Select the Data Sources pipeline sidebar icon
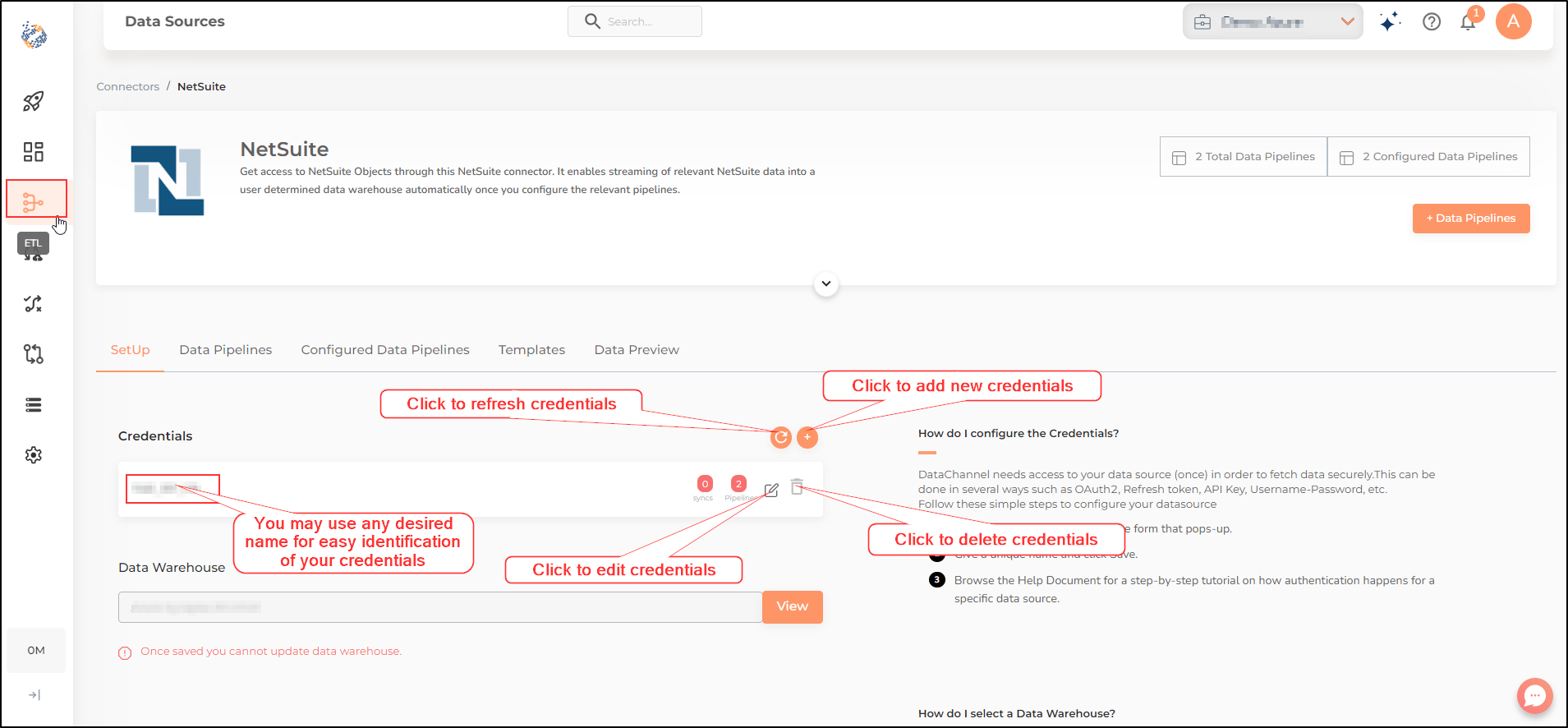Viewport: 1568px width, 728px height. pyautogui.click(x=33, y=202)
